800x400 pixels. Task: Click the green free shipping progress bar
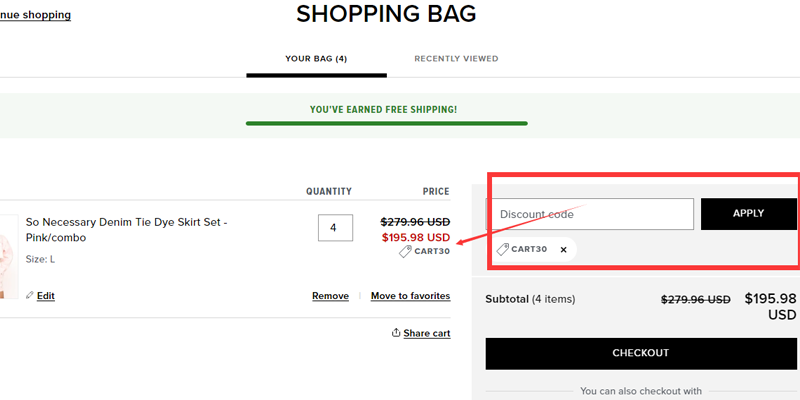(x=386, y=124)
